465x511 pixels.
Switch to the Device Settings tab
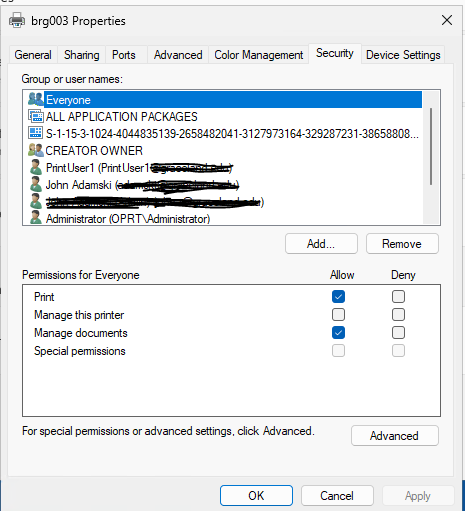click(403, 55)
